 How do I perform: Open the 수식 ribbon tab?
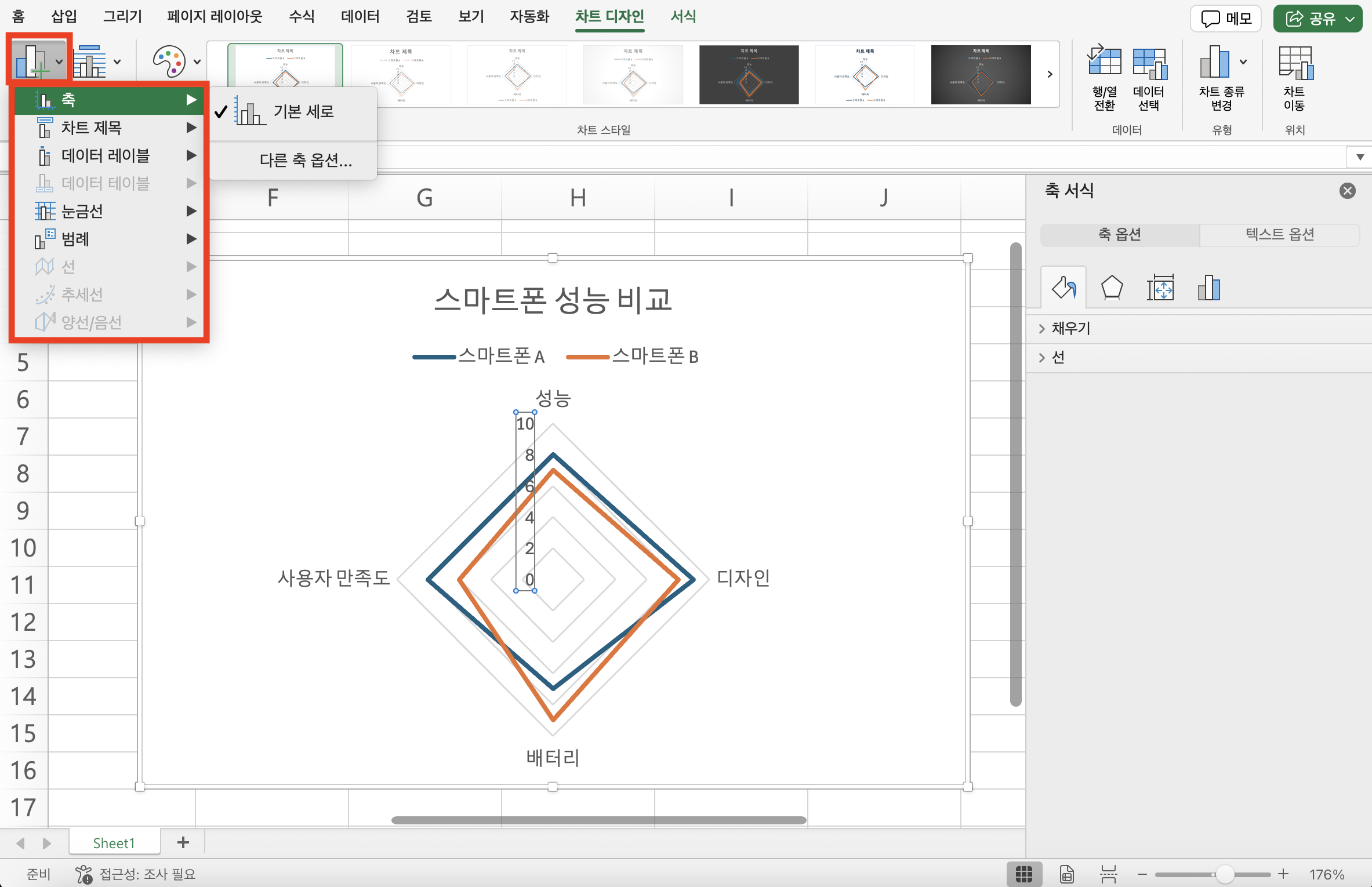[x=302, y=16]
